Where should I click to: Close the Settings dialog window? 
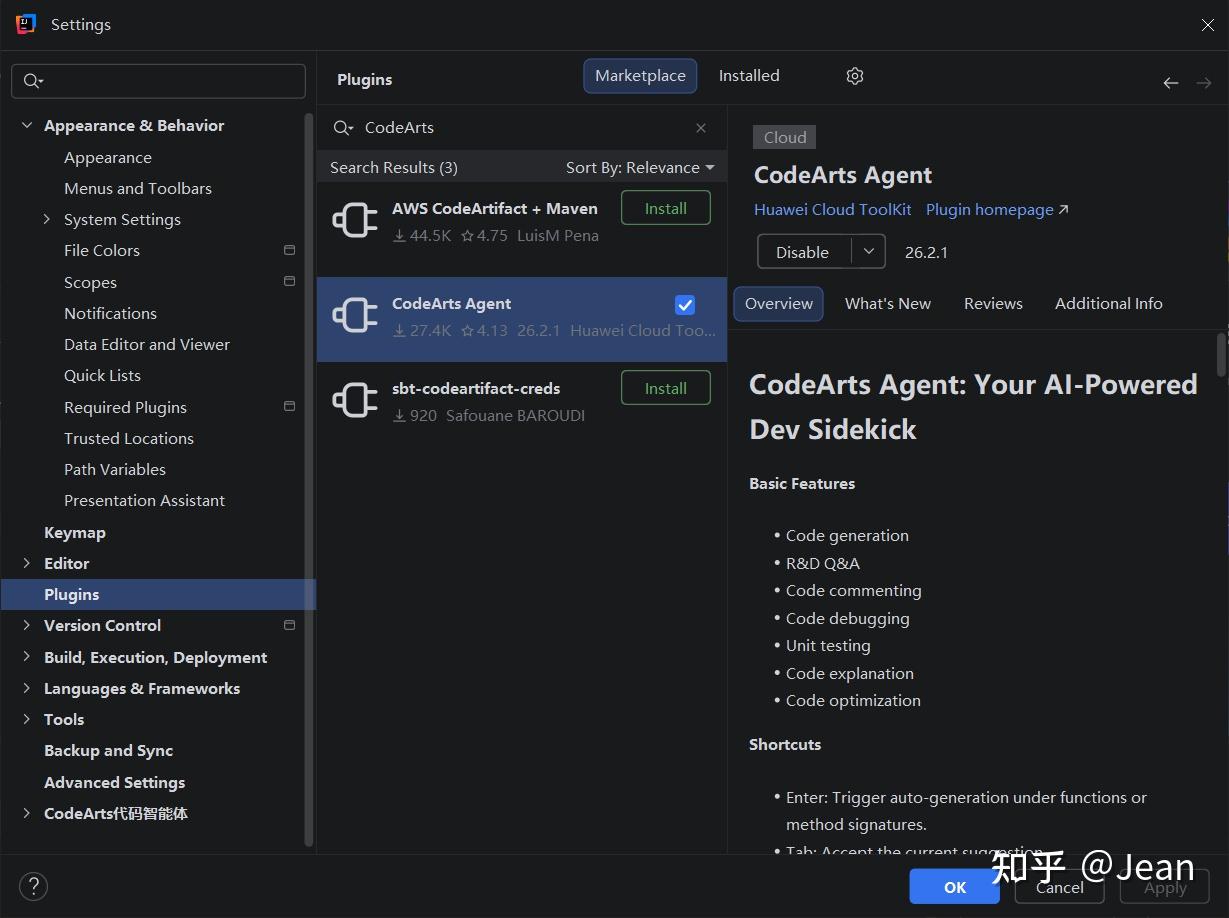point(1207,25)
